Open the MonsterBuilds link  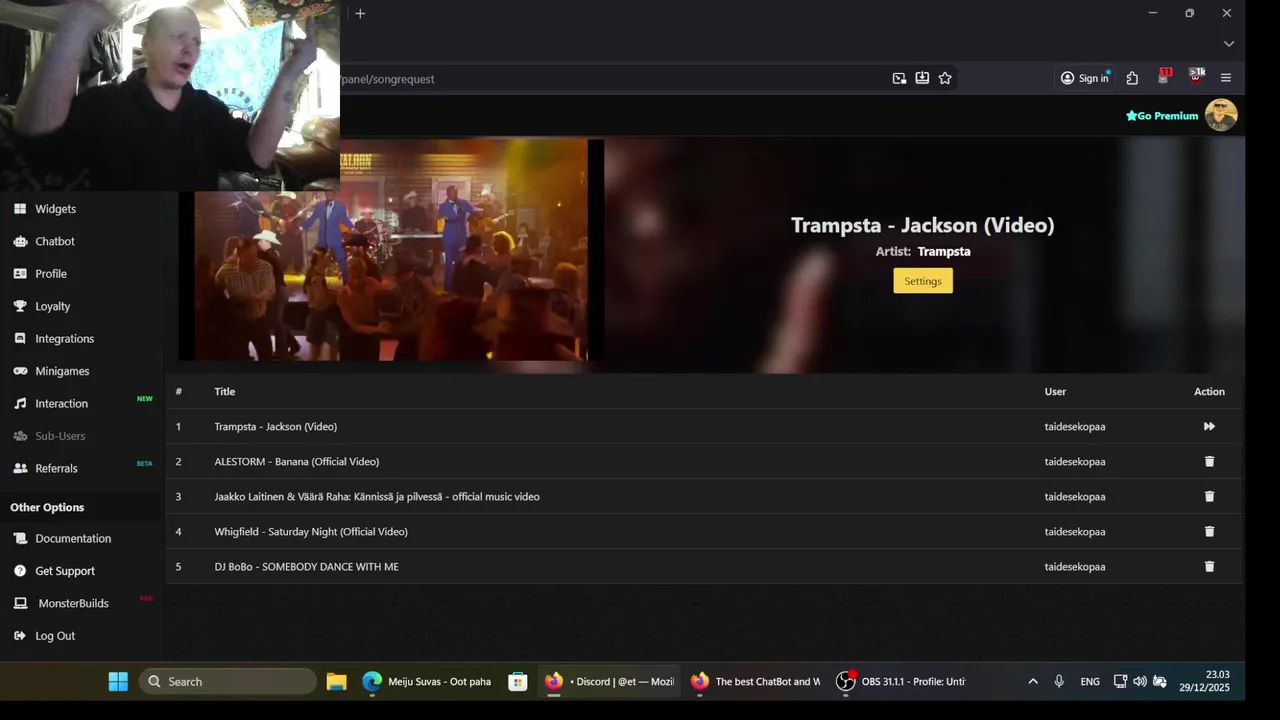click(x=73, y=603)
